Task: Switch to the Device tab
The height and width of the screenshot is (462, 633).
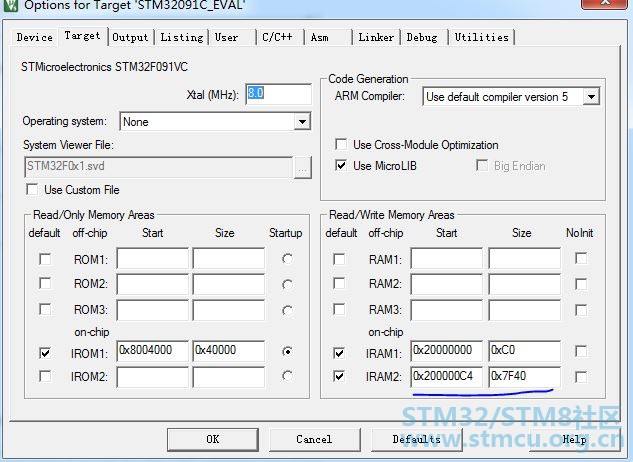Action: (x=34, y=37)
